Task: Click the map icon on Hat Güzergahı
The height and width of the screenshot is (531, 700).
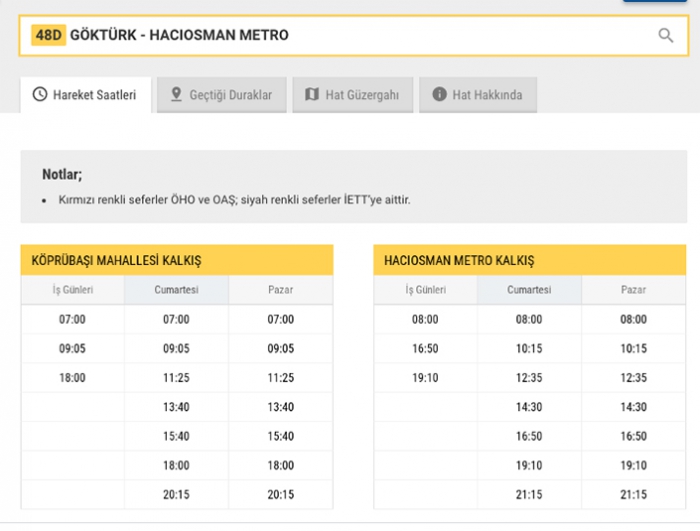Action: [312, 94]
